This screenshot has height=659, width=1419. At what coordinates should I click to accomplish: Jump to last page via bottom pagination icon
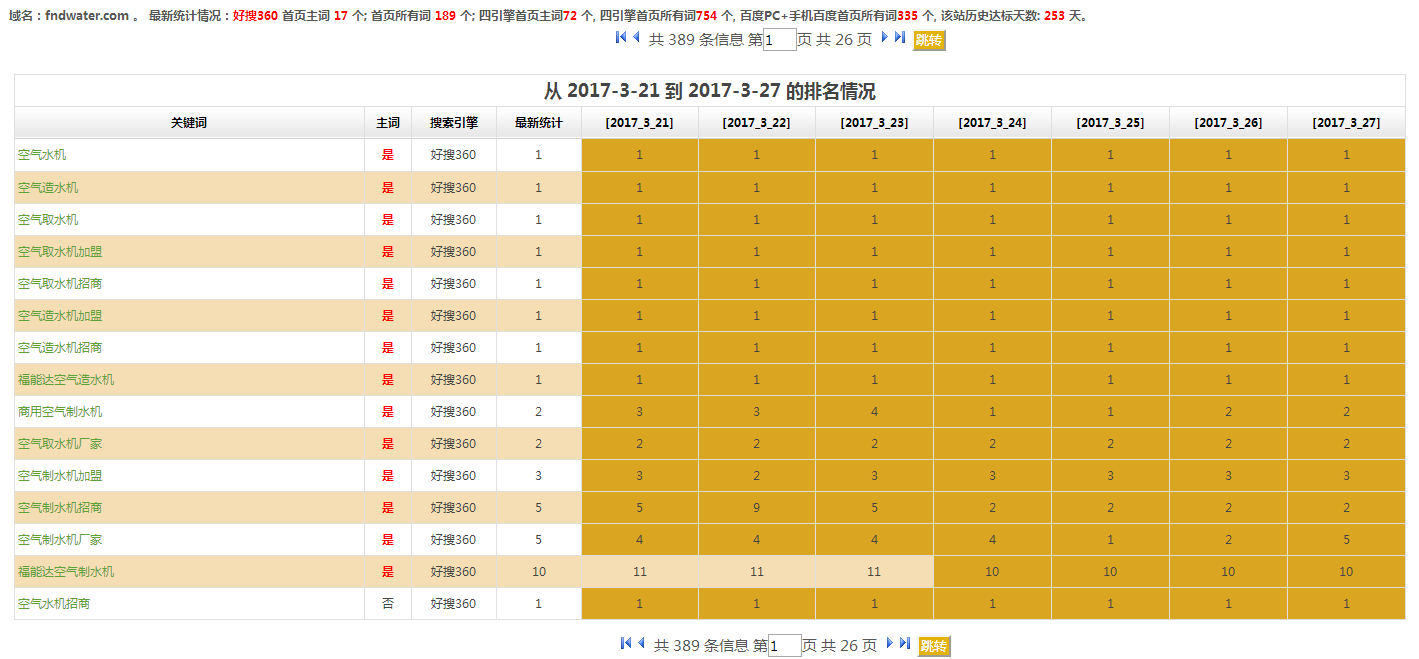pyautogui.click(x=905, y=644)
